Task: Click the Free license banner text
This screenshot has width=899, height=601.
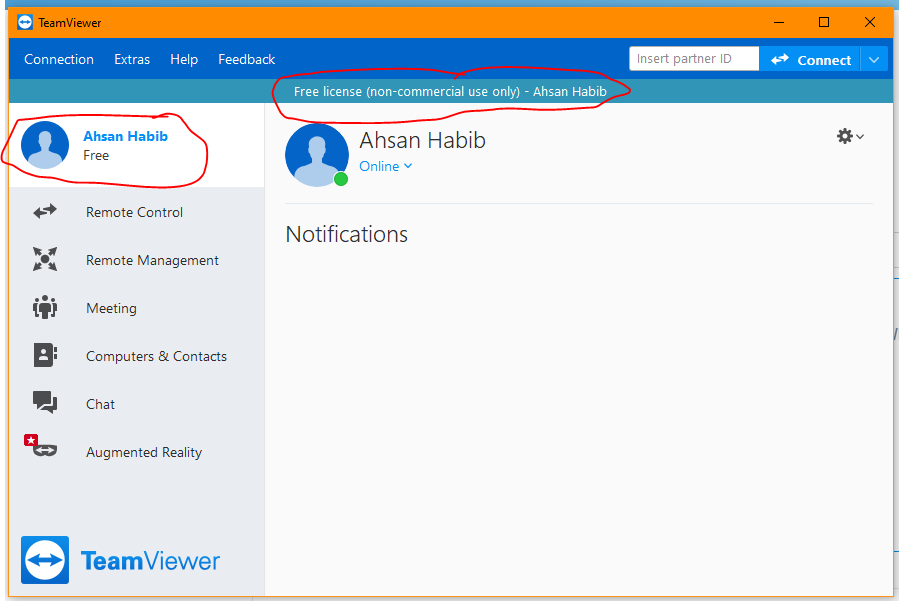Action: tap(450, 91)
